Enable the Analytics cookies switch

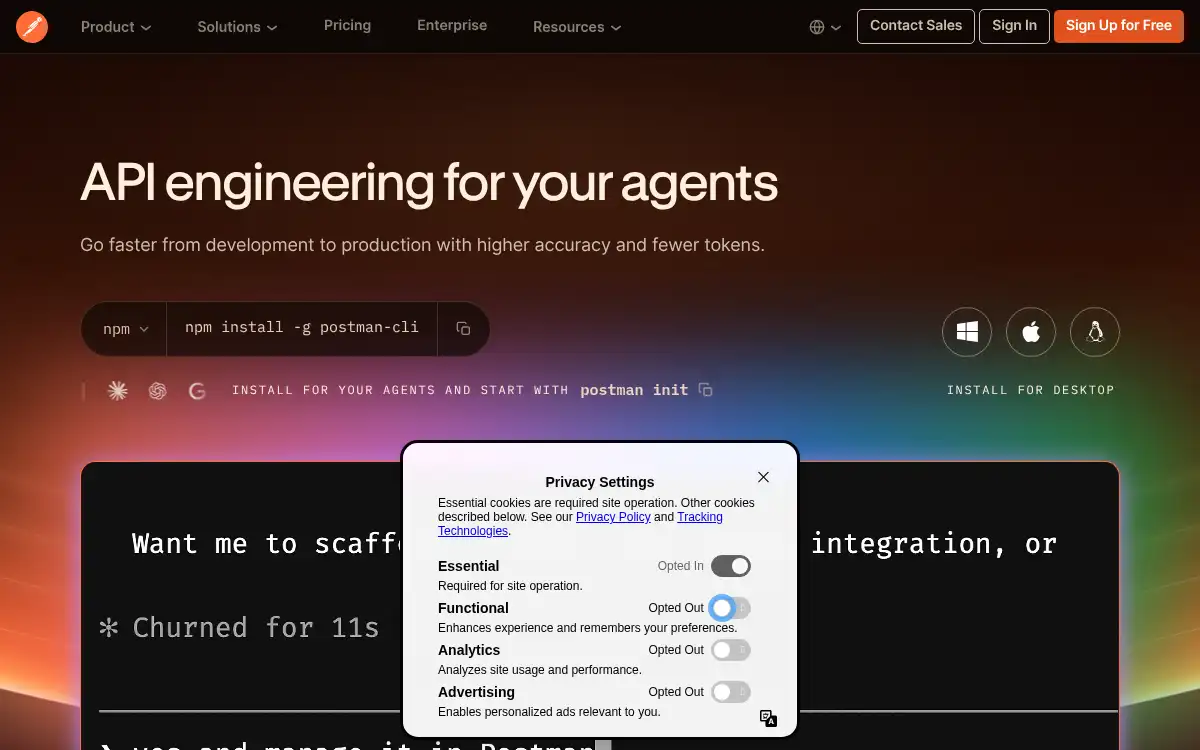click(x=731, y=650)
